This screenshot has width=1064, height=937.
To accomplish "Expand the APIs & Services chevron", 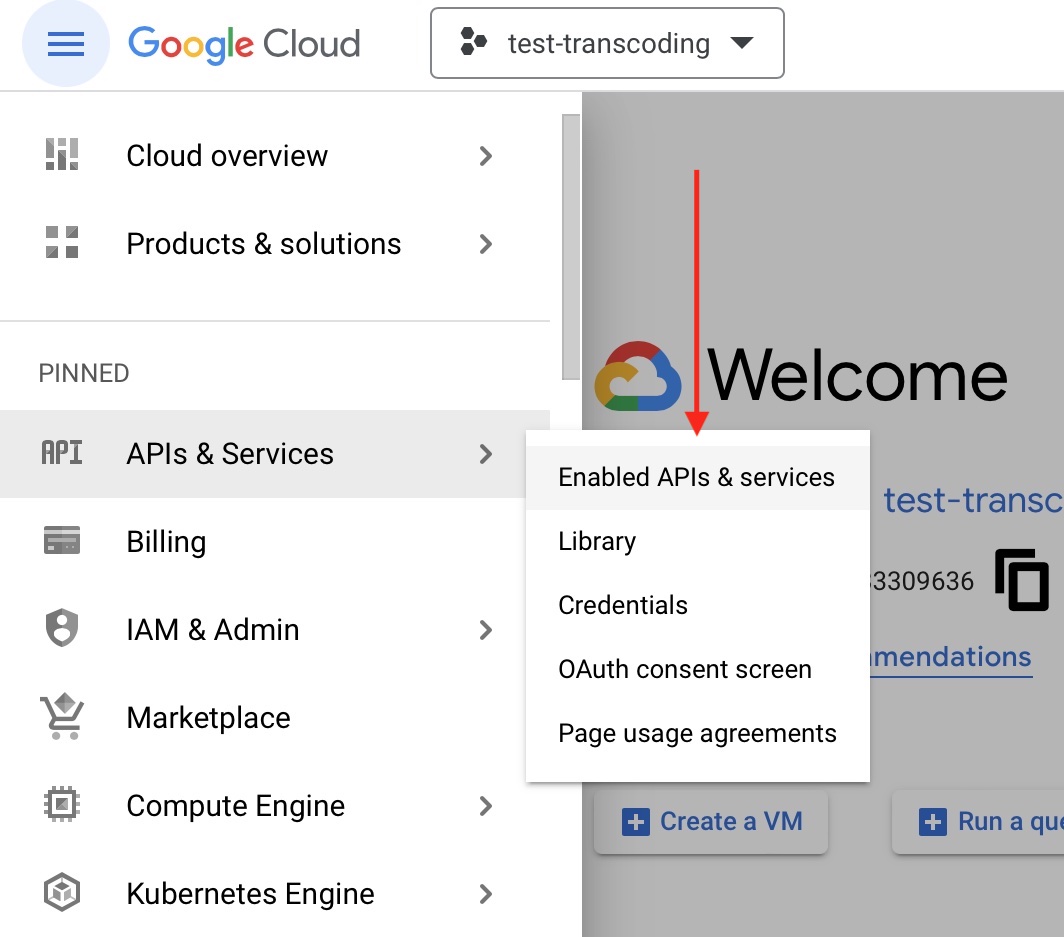I will tap(485, 454).
